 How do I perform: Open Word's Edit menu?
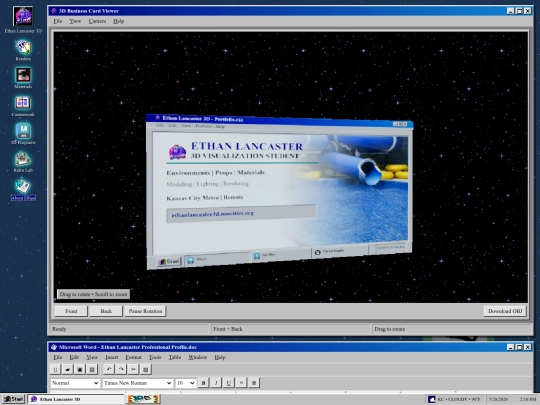(74, 357)
